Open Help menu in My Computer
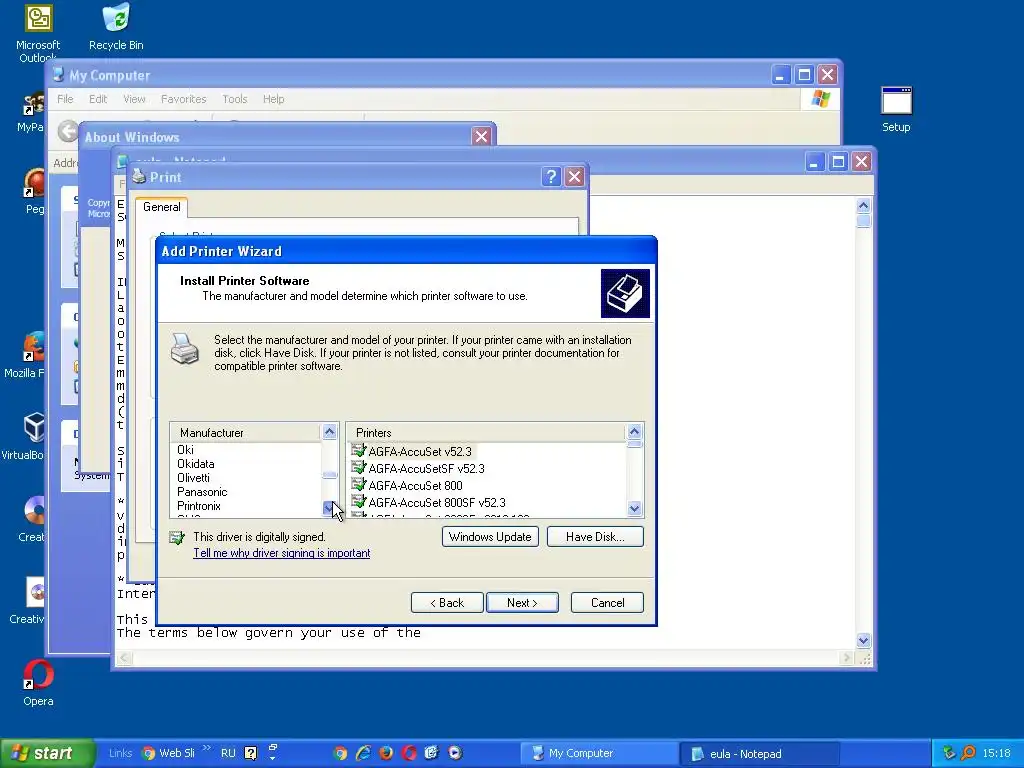 pos(274,99)
